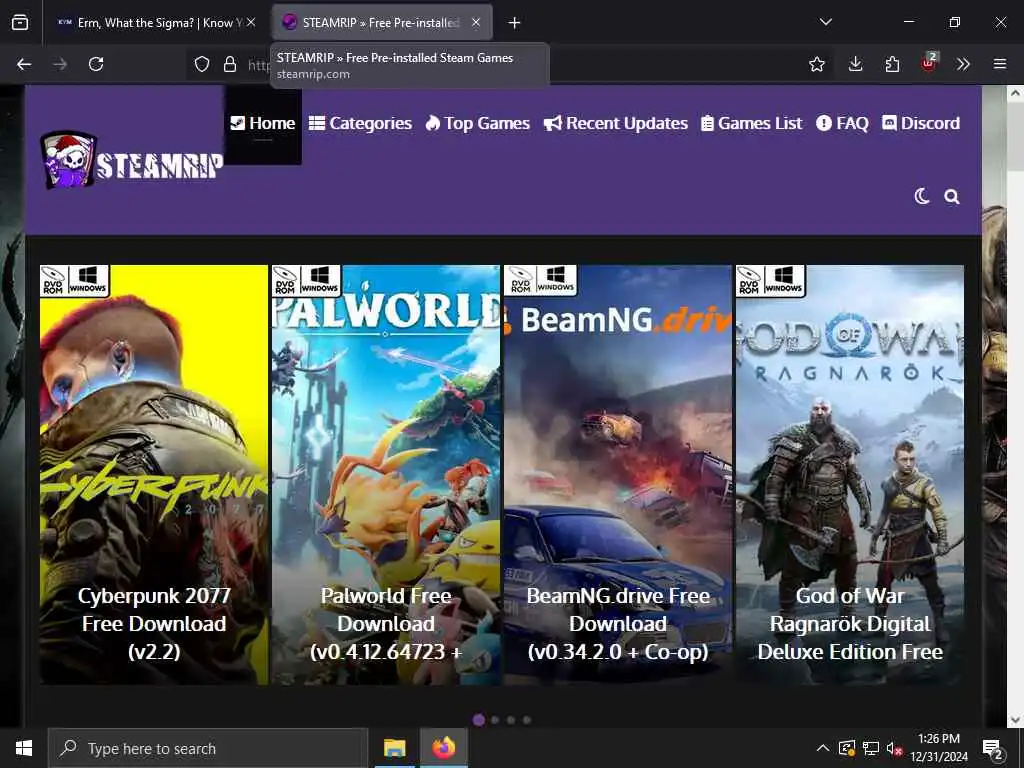This screenshot has height=768, width=1024.
Task: List all tabs dropdown arrow
Action: coord(825,22)
